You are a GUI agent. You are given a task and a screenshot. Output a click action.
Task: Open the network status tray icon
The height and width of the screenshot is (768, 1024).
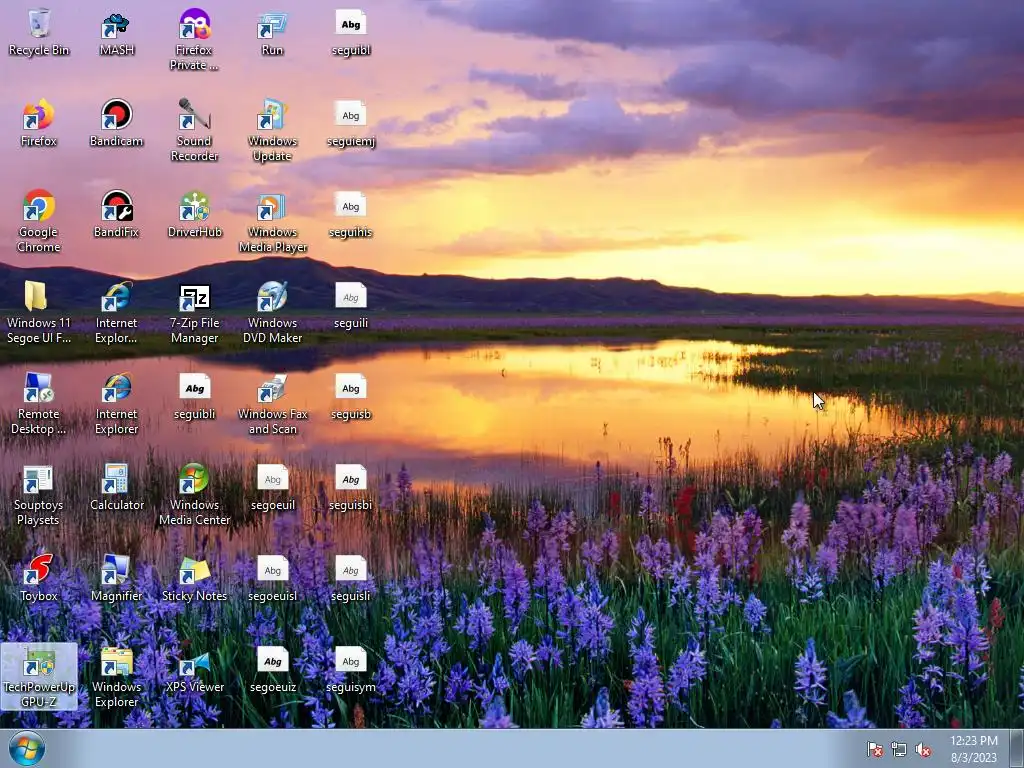pos(899,749)
